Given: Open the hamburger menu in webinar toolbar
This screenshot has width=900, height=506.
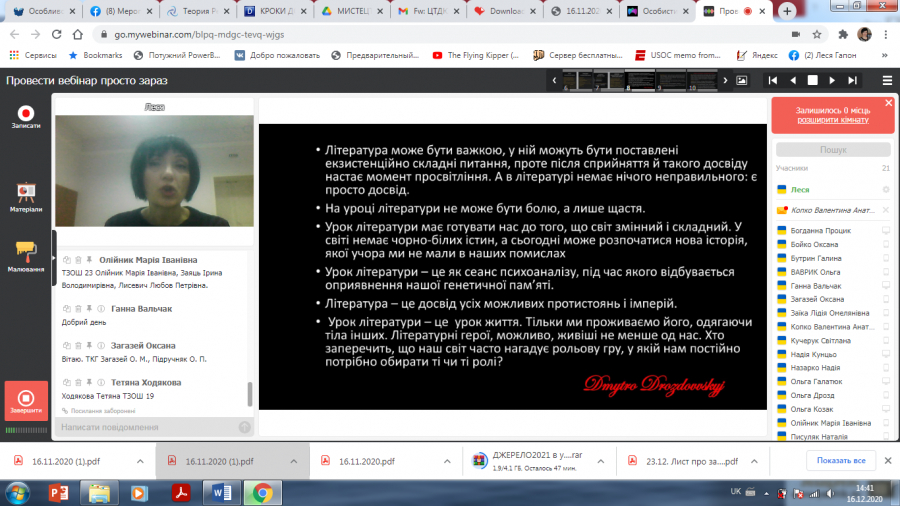Looking at the screenshot, I should [x=887, y=80].
